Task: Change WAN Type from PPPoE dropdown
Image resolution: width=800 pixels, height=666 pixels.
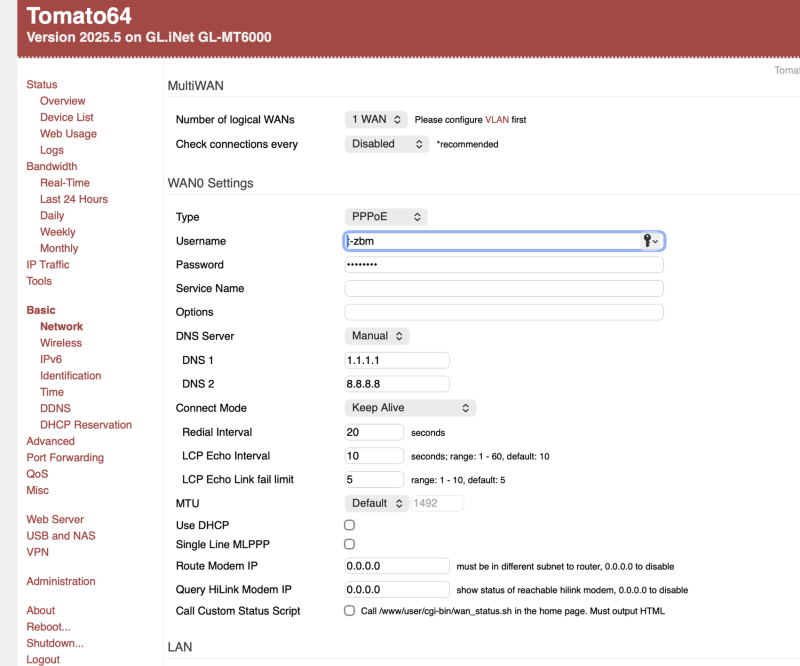Action: click(x=386, y=216)
